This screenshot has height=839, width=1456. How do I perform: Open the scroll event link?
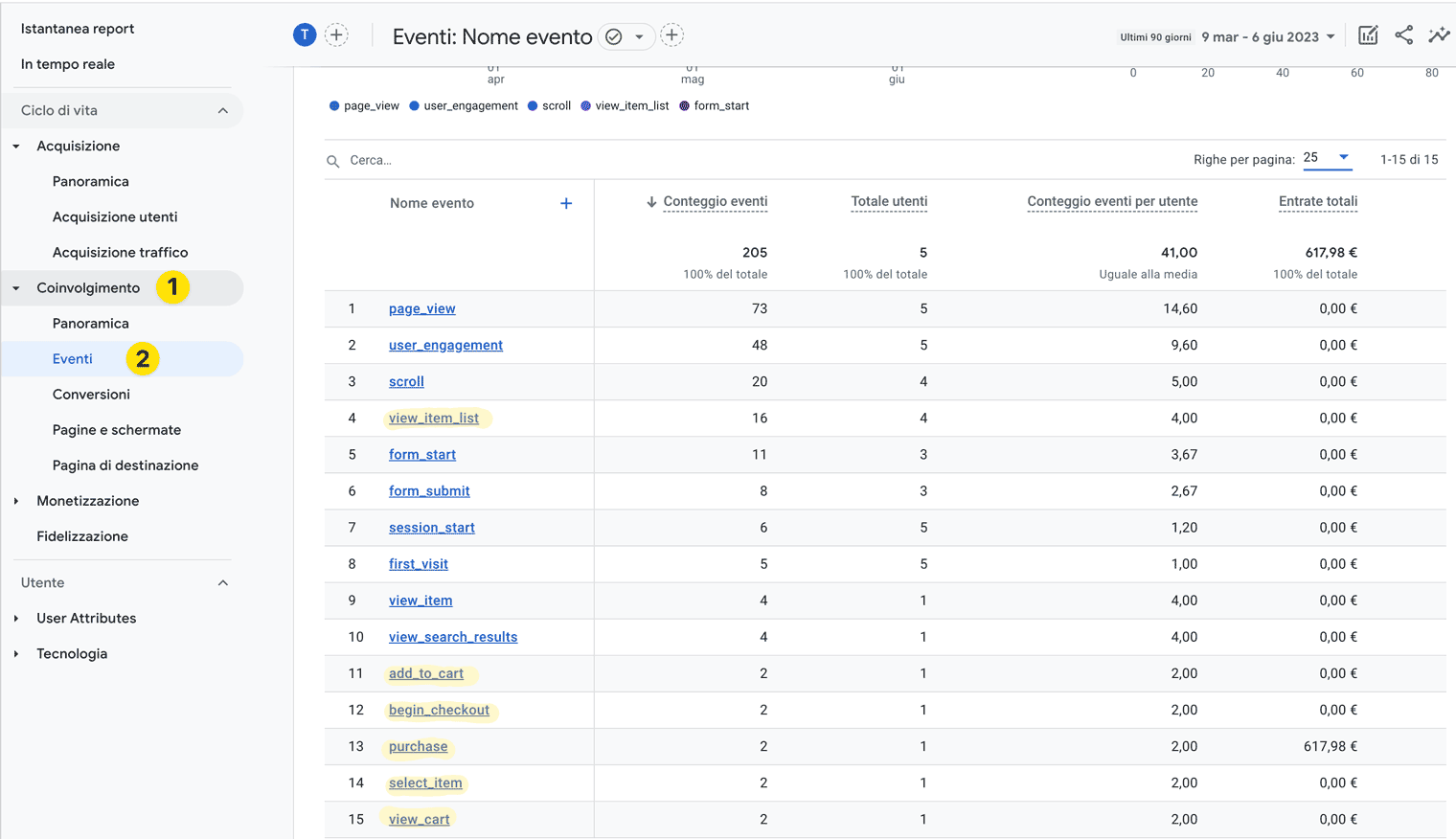[x=406, y=381]
